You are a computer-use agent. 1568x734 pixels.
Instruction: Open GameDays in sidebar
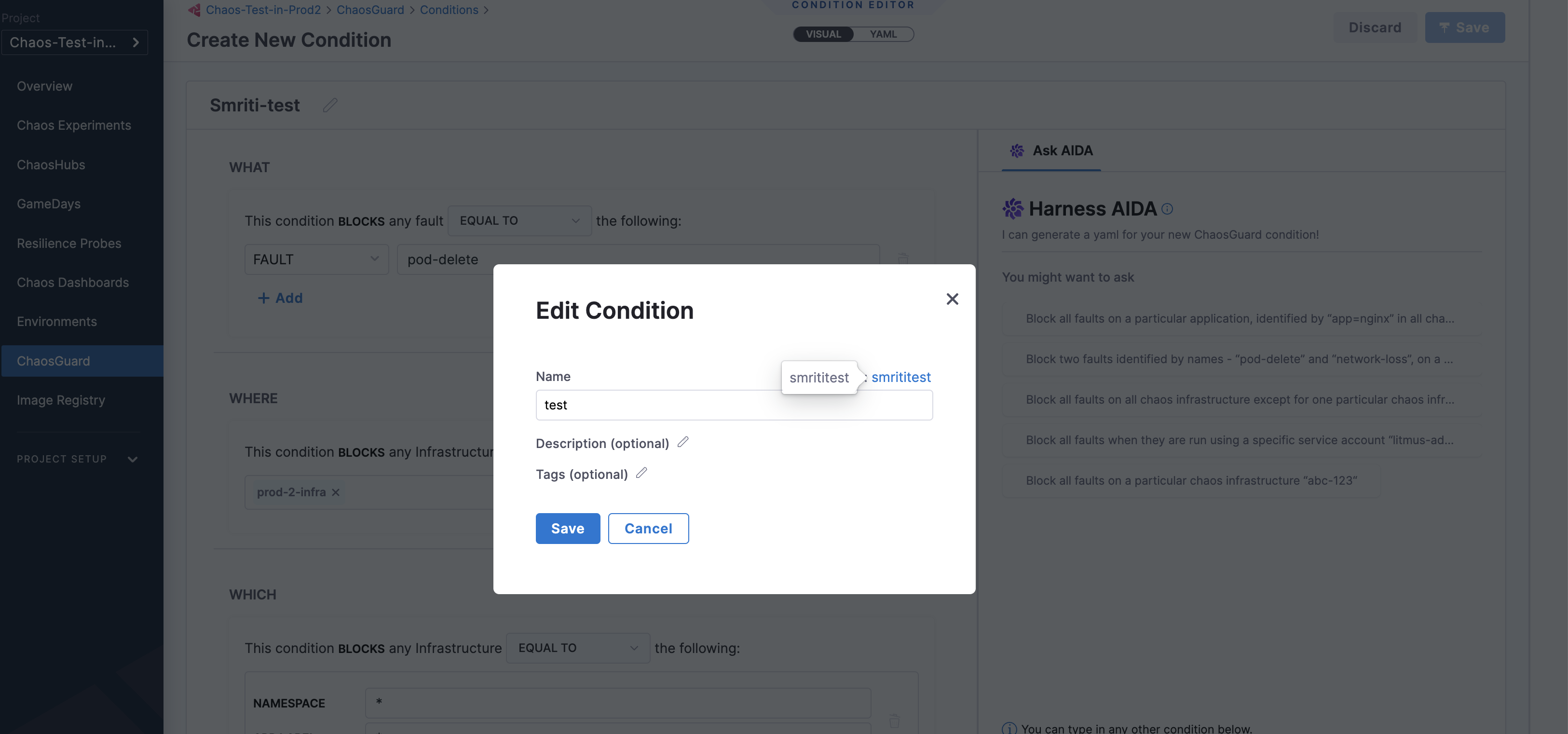(49, 204)
